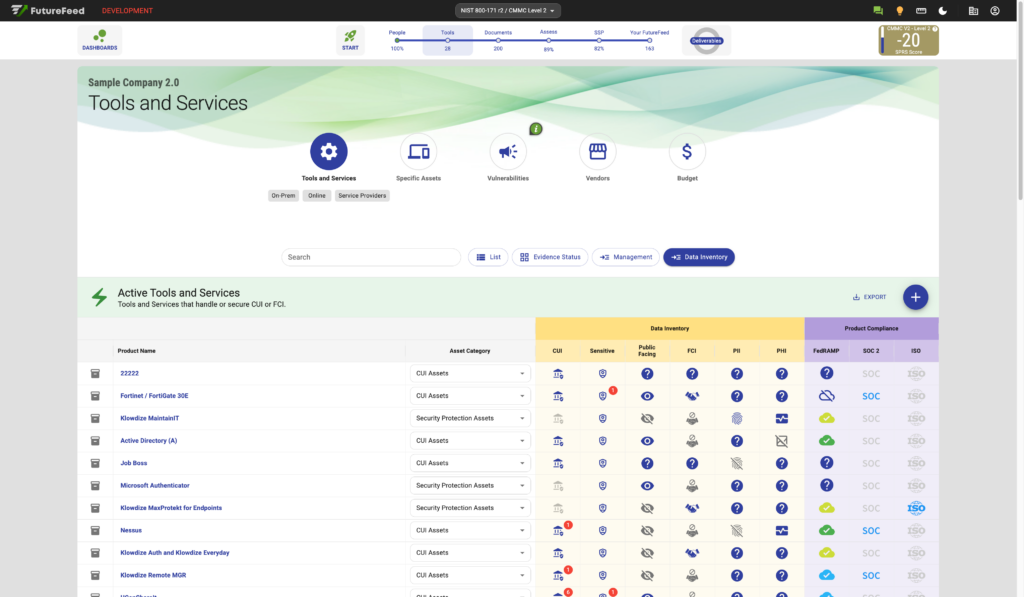Select the Data Inventory view tab
1024x597 pixels.
click(699, 257)
